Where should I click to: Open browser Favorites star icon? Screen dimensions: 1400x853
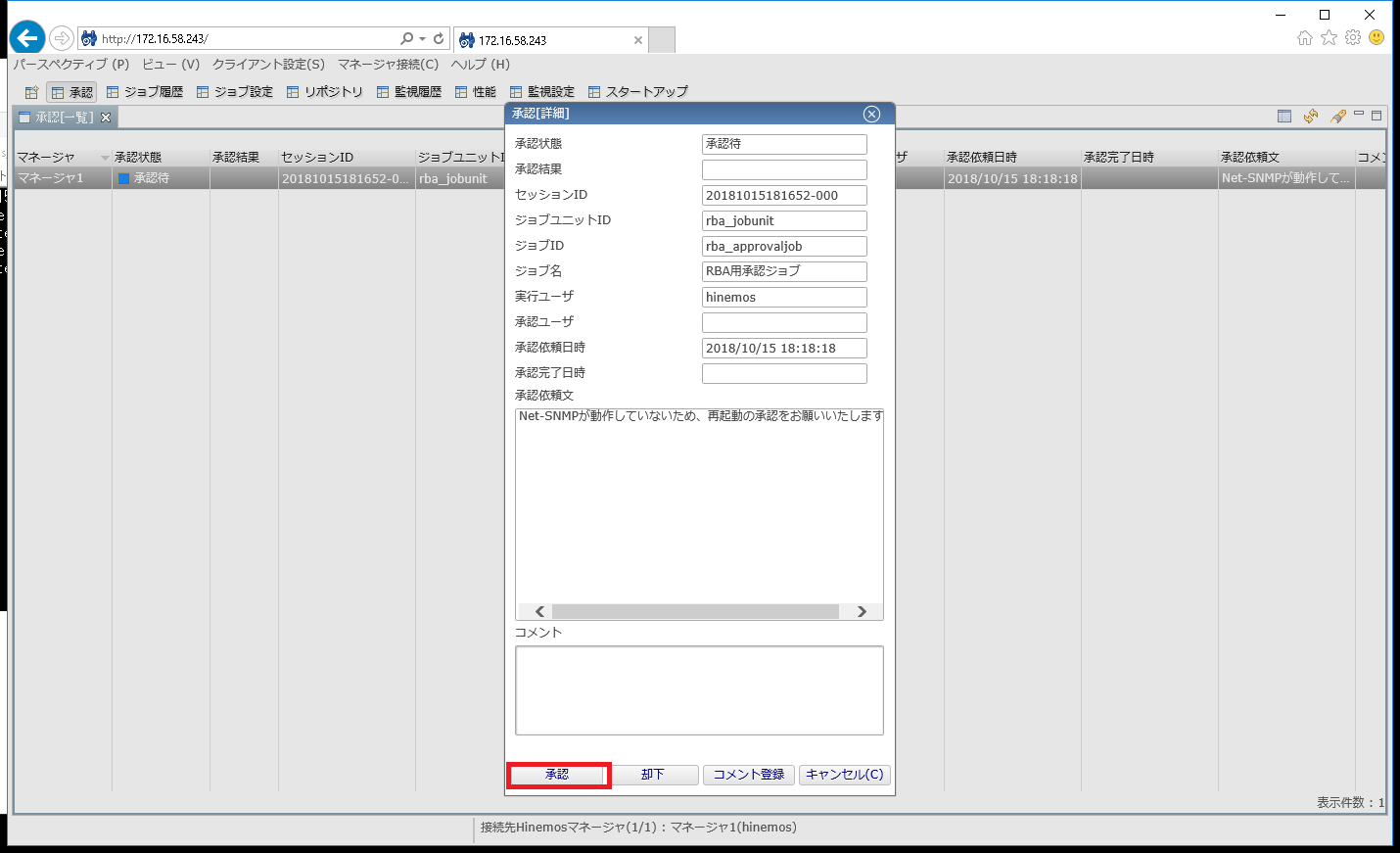point(1329,37)
